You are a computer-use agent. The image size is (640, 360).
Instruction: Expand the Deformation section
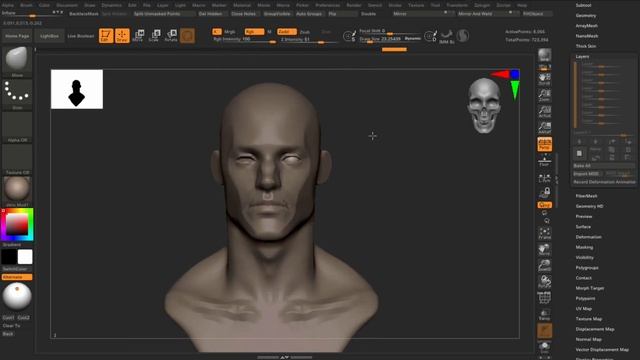[x=589, y=237]
